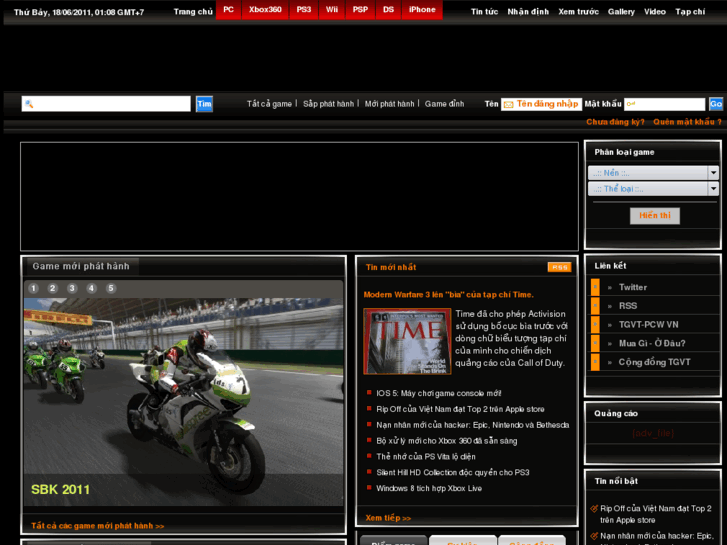This screenshot has height=545, width=727.
Task: Go to slide 4 in Game mới phát hành
Action: click(x=92, y=289)
